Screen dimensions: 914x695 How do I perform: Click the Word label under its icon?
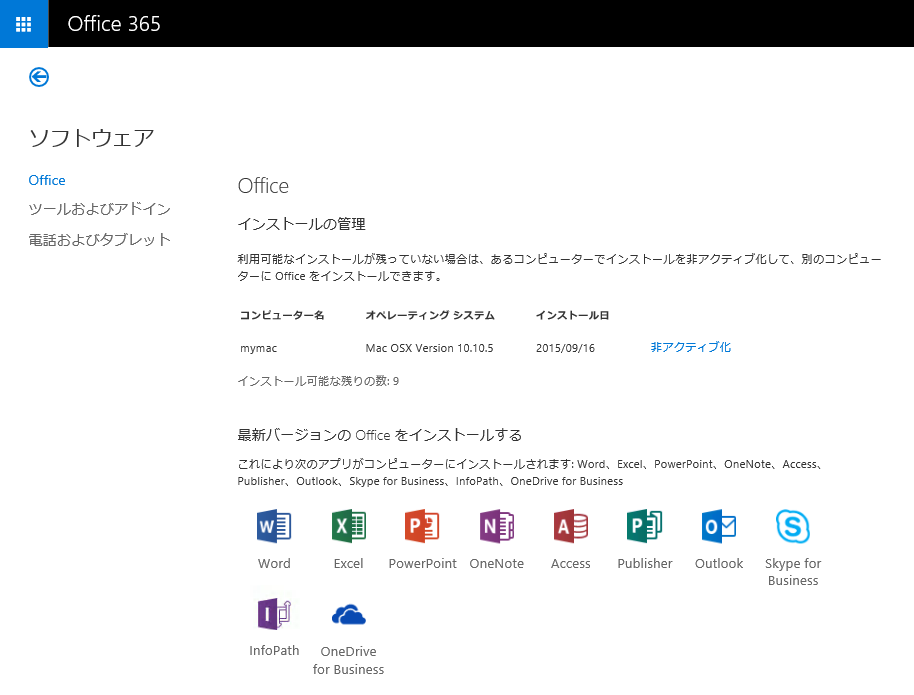point(274,563)
